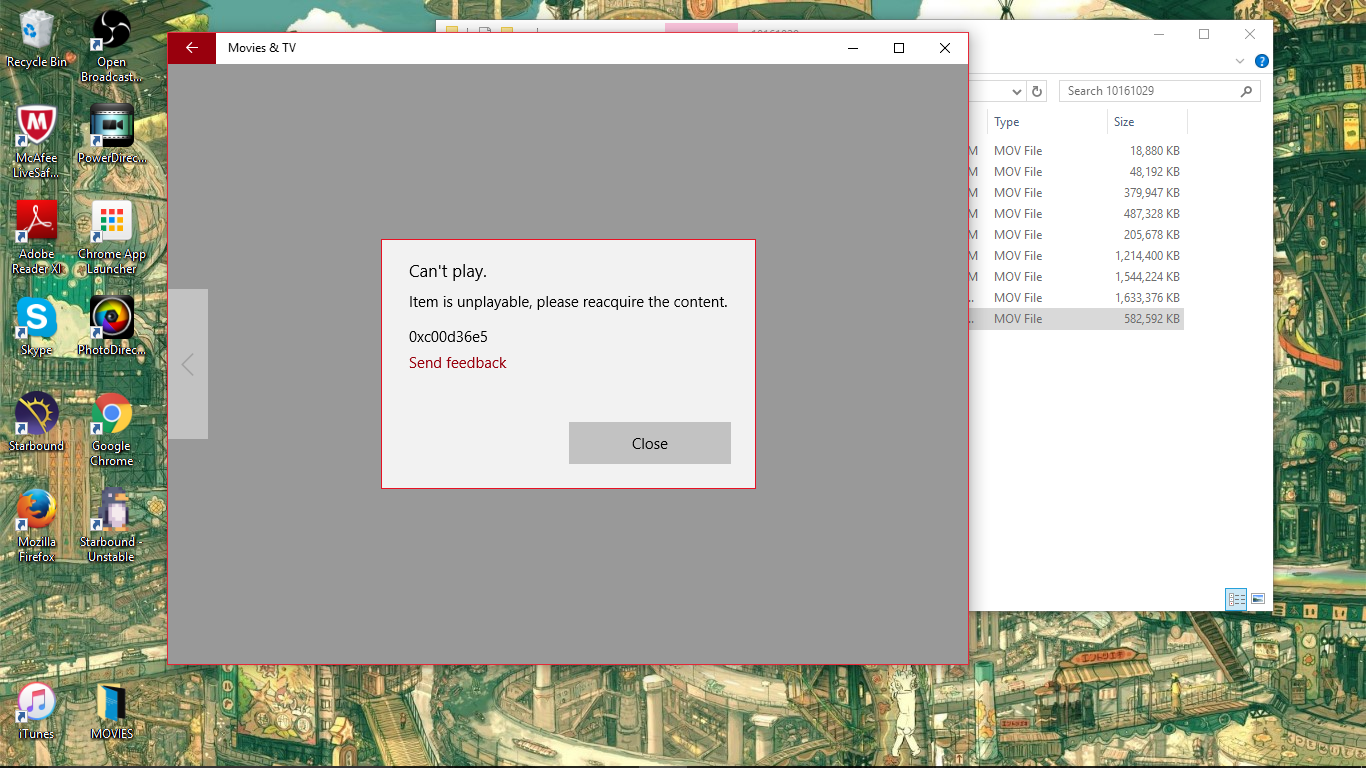
Task: Close the Movies & TV window
Action: pos(944,48)
